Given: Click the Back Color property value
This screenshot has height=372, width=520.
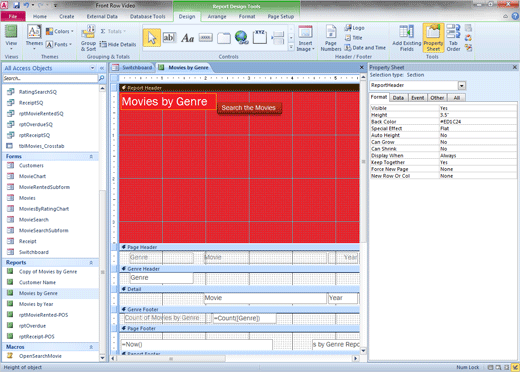Looking at the screenshot, I should coord(478,122).
